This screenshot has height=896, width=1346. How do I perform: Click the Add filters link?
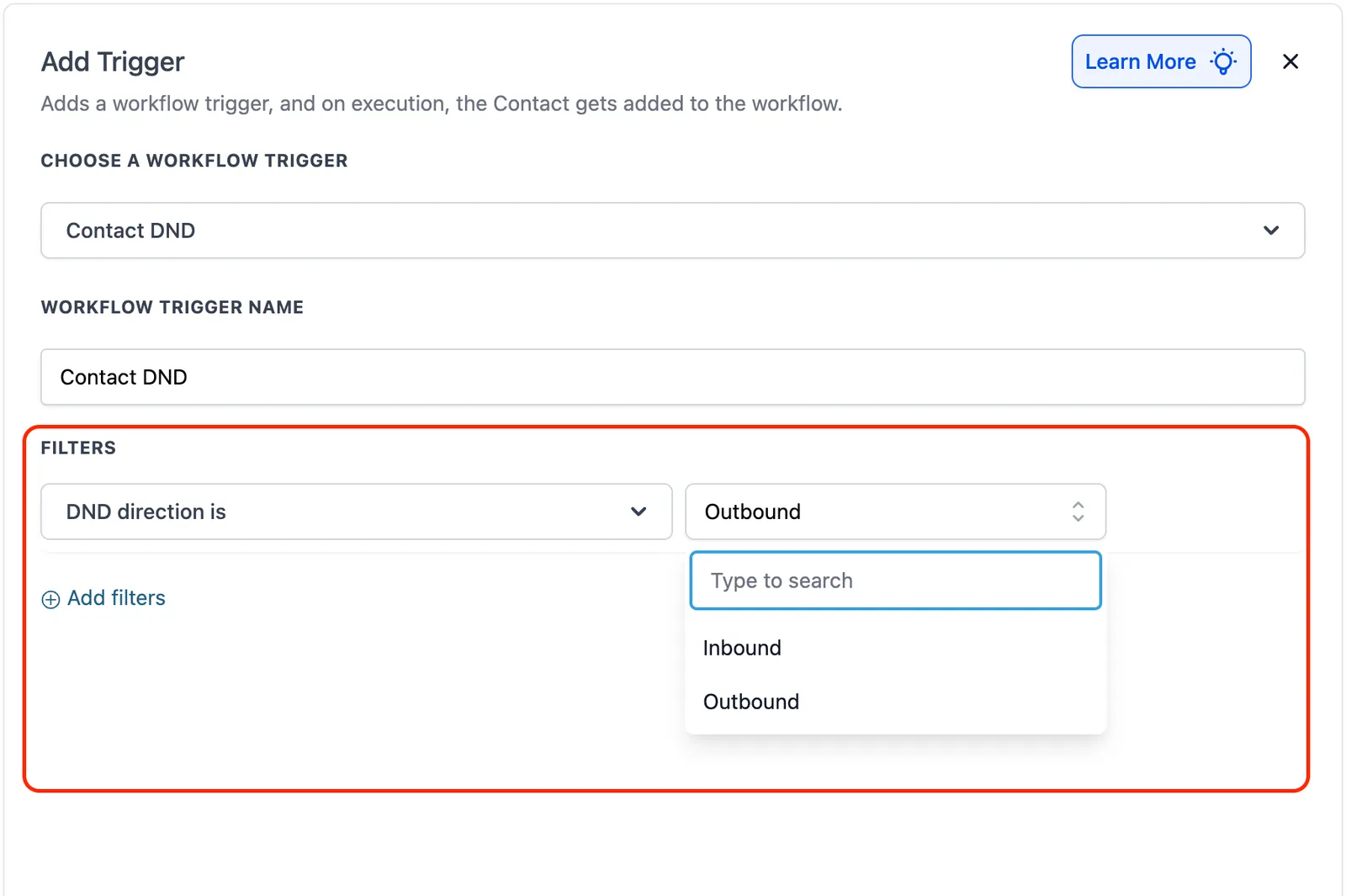tap(116, 598)
